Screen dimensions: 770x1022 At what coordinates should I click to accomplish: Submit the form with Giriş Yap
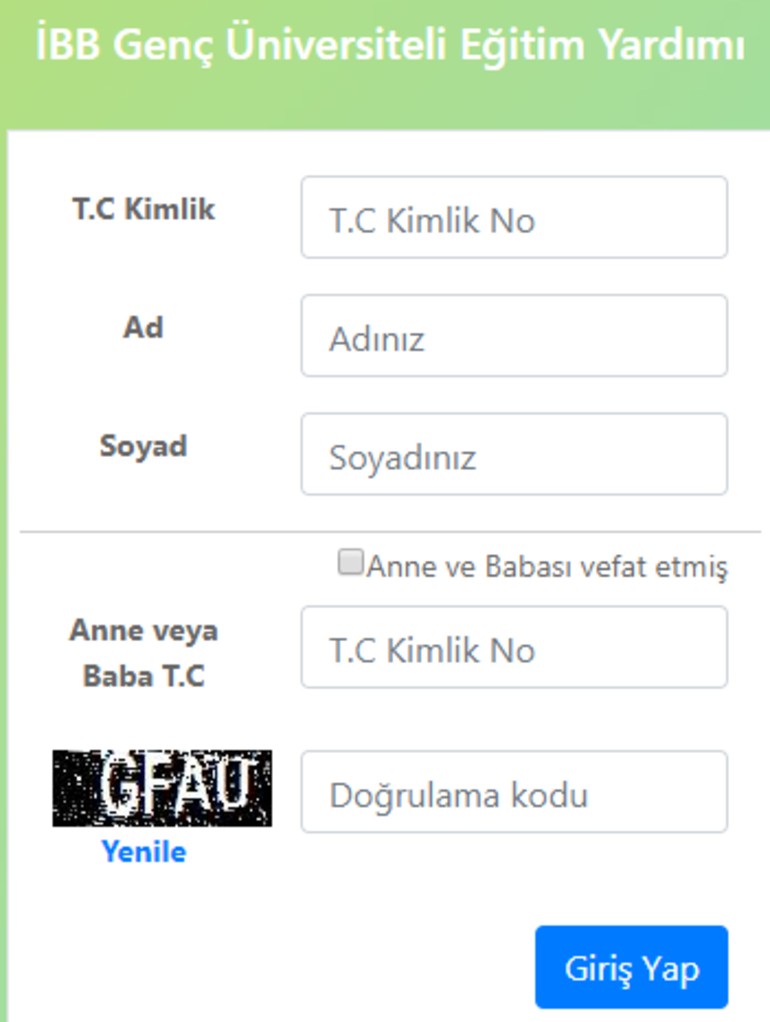pyautogui.click(x=631, y=967)
